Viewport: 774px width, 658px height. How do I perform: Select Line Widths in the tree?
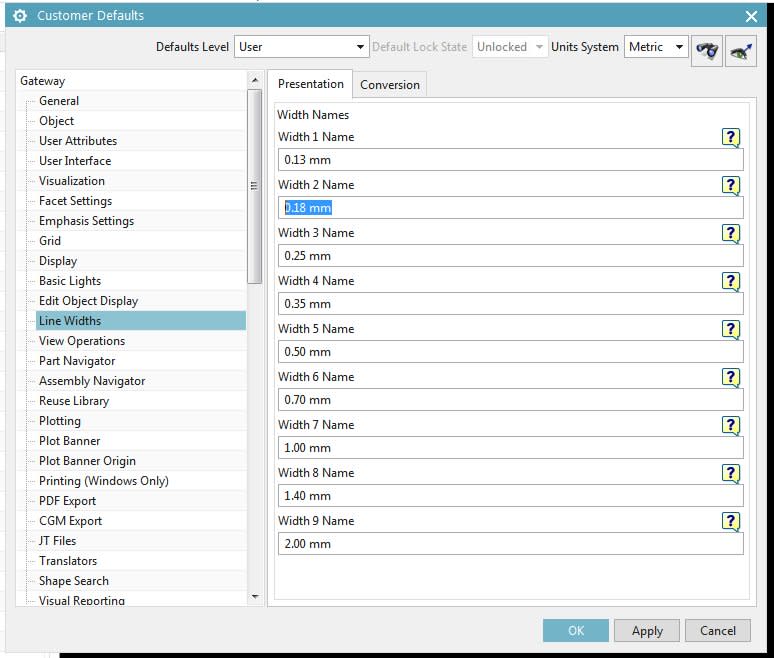pyautogui.click(x=141, y=321)
